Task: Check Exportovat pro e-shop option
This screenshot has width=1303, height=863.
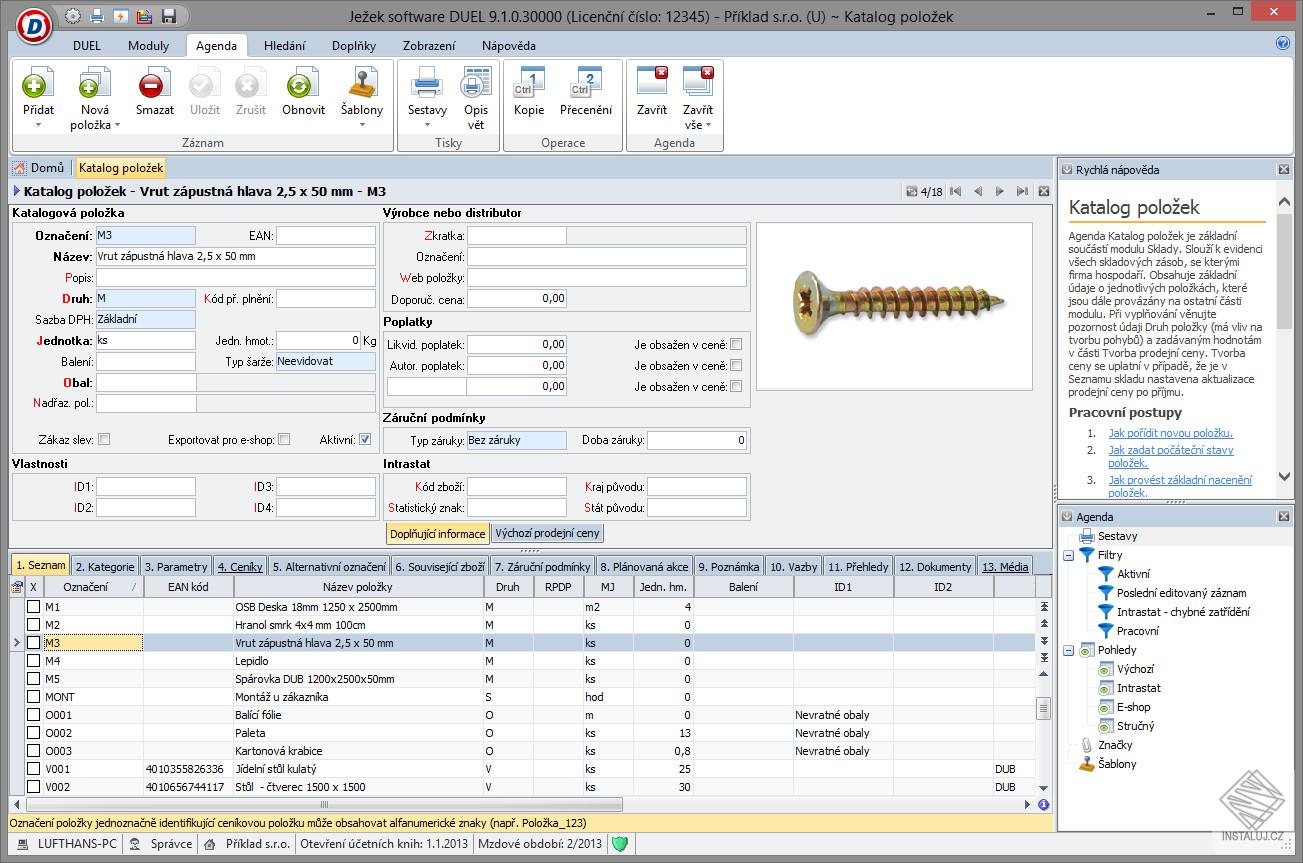Action: coord(284,439)
